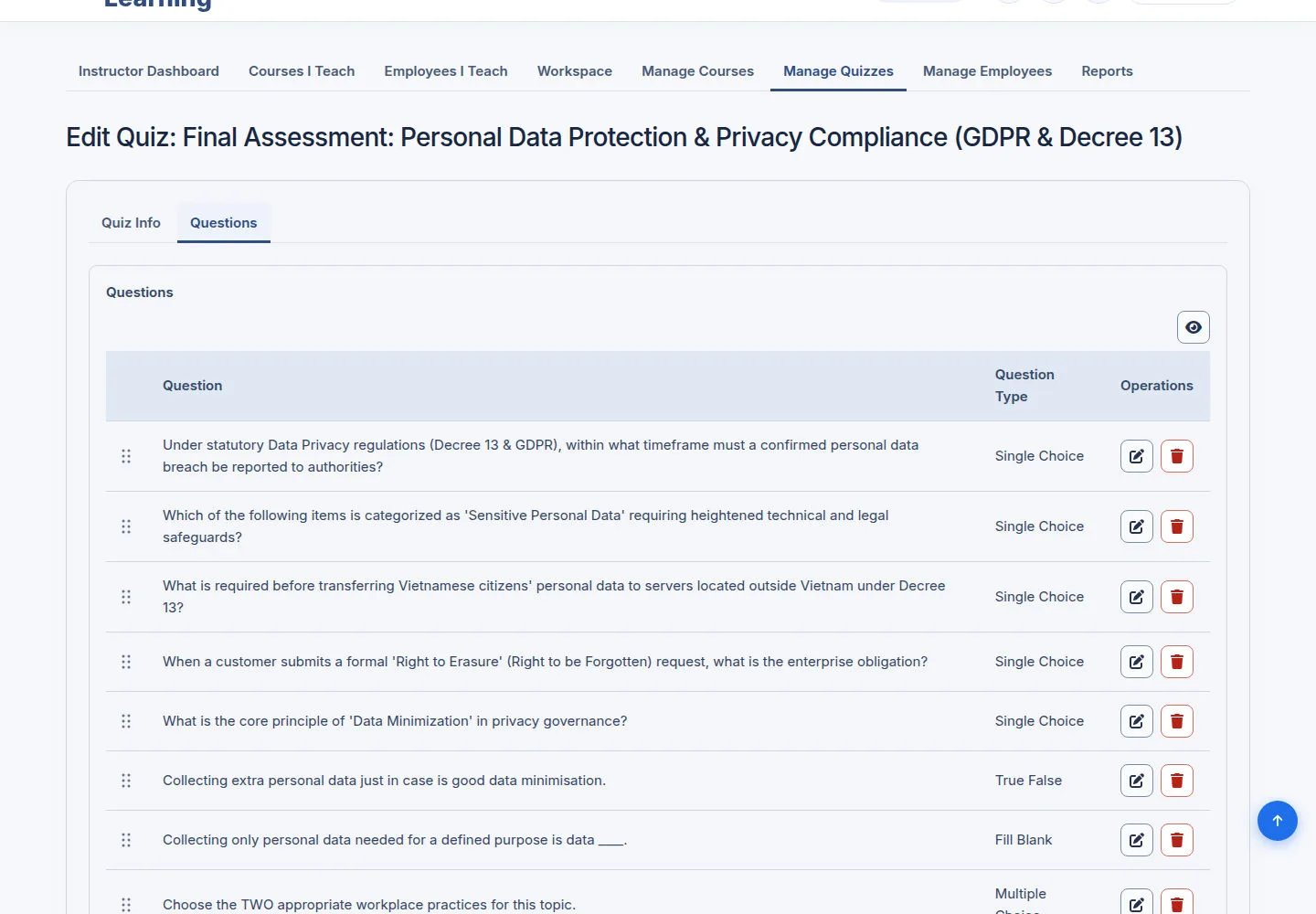Edit the 'Data Minimization' core principle question
1316x914 pixels.
(1137, 721)
